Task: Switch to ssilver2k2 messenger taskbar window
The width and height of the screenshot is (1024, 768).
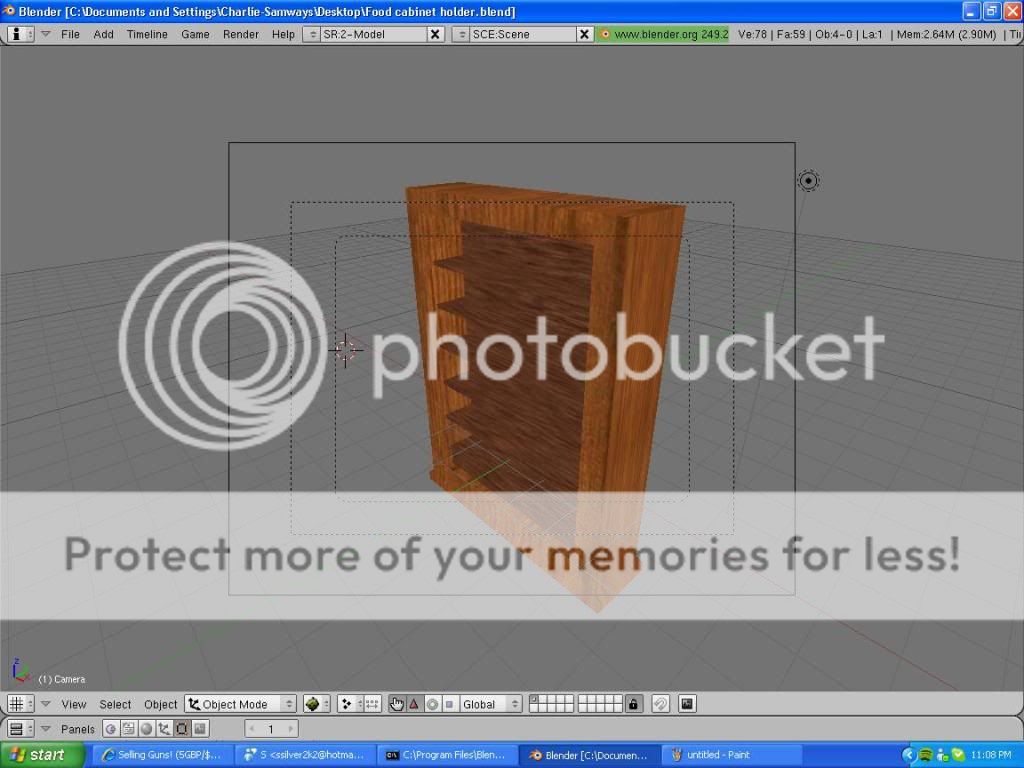Action: coord(304,755)
